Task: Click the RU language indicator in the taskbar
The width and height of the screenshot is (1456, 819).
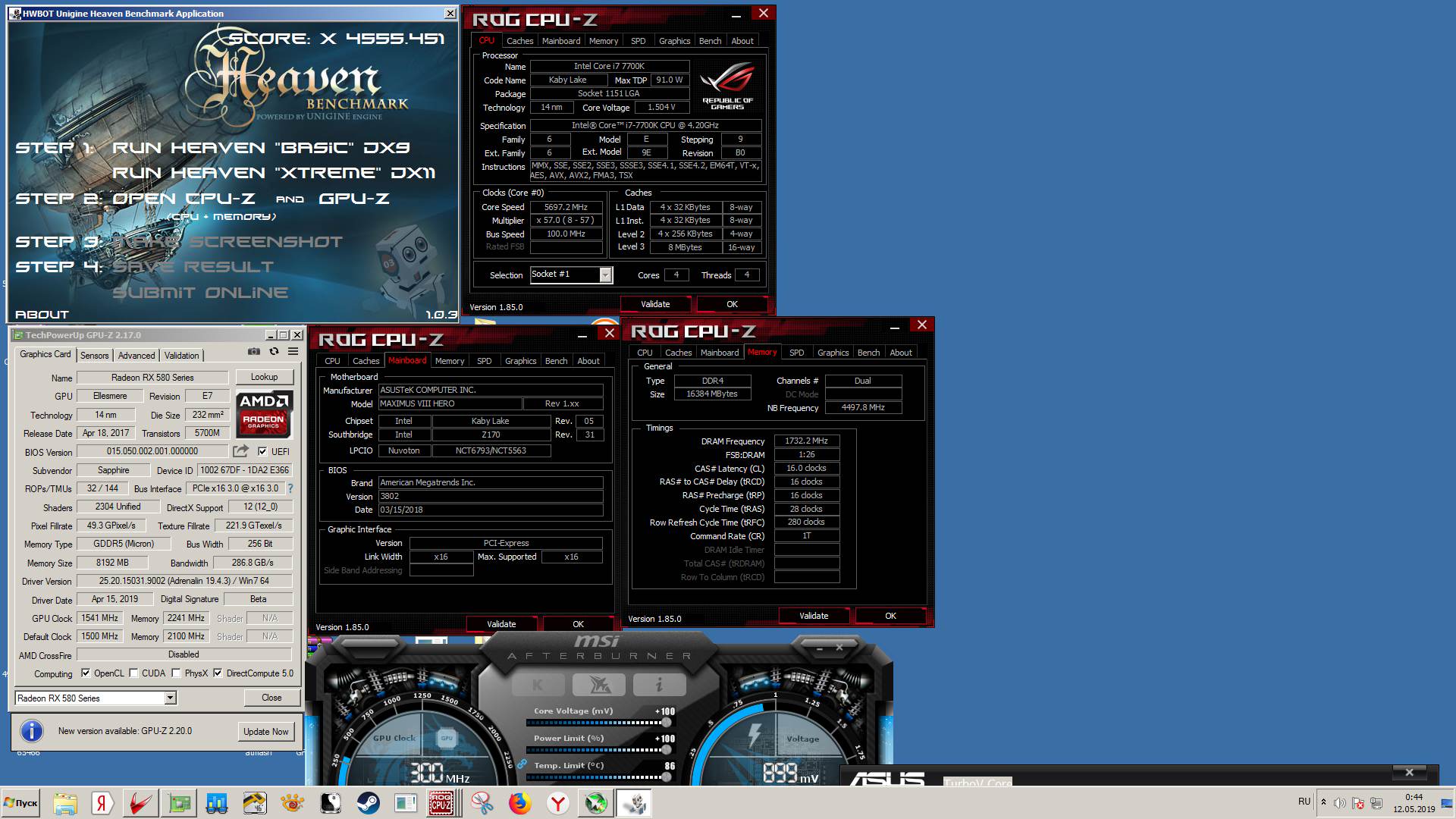Action: pyautogui.click(x=1304, y=802)
